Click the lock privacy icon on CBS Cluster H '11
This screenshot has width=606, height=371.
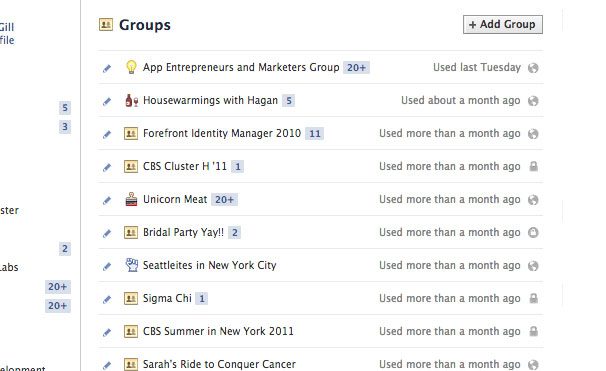[x=533, y=167]
